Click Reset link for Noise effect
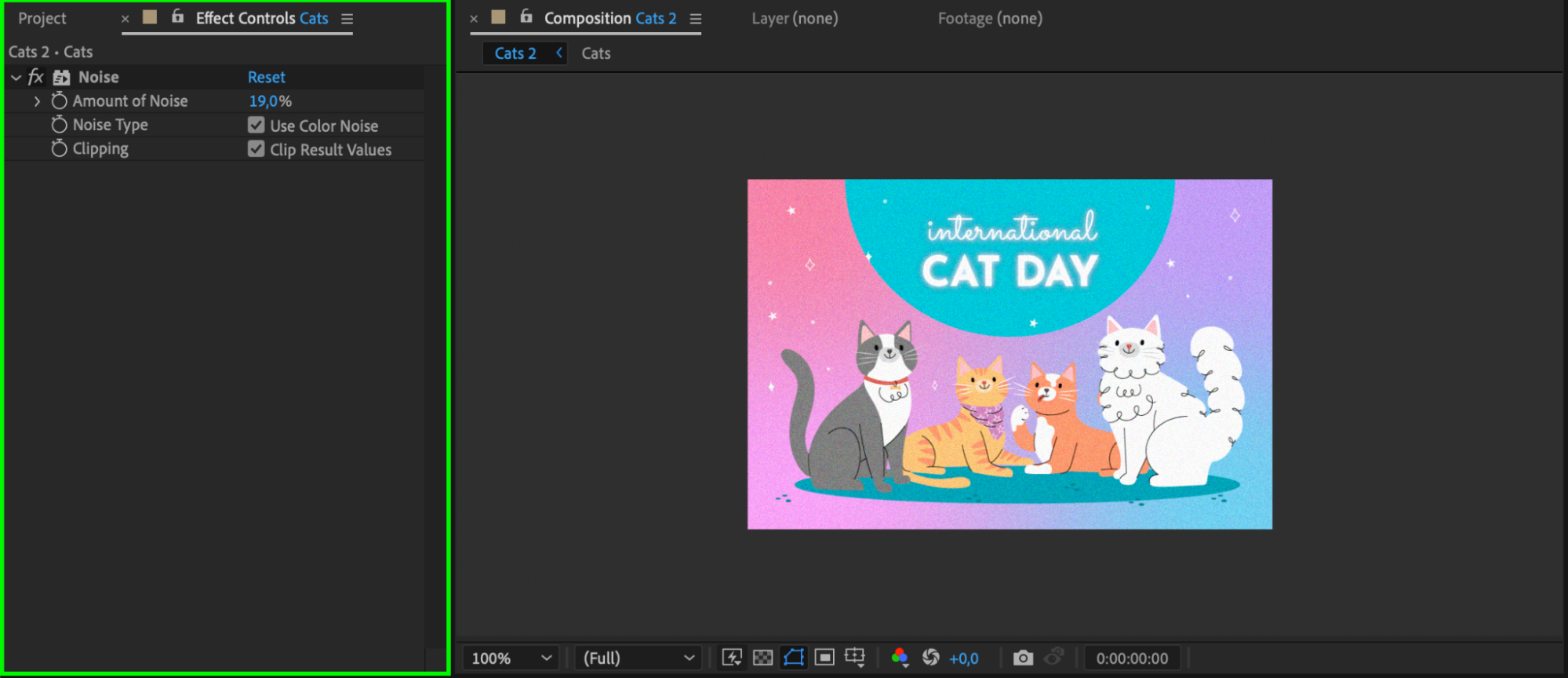1568x678 pixels. pyautogui.click(x=267, y=77)
